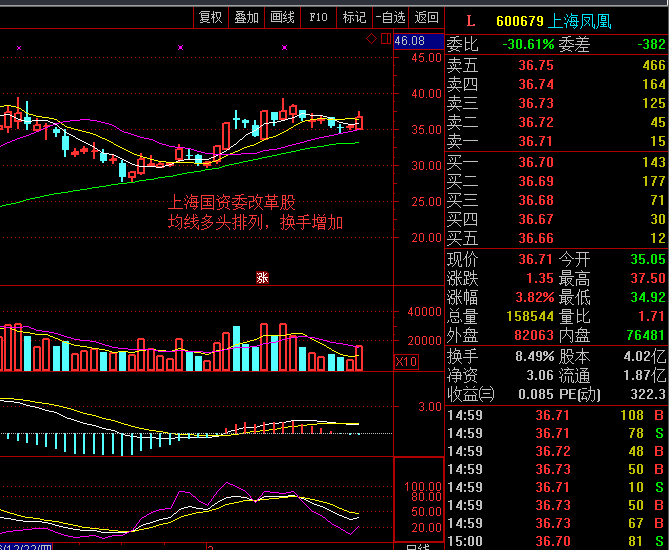Click the 委比 value -30.61%
This screenshot has height=550, width=669.
tap(528, 44)
